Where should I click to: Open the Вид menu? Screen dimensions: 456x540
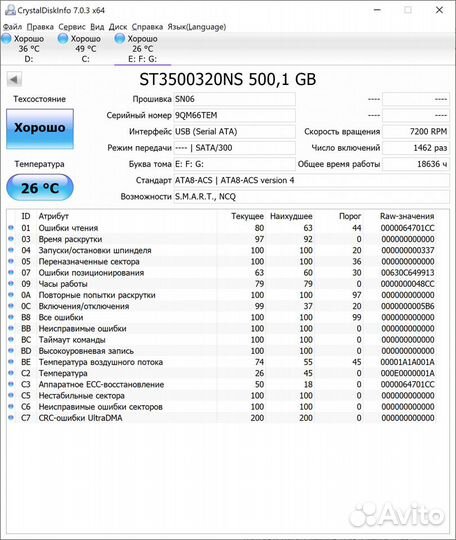(97, 27)
